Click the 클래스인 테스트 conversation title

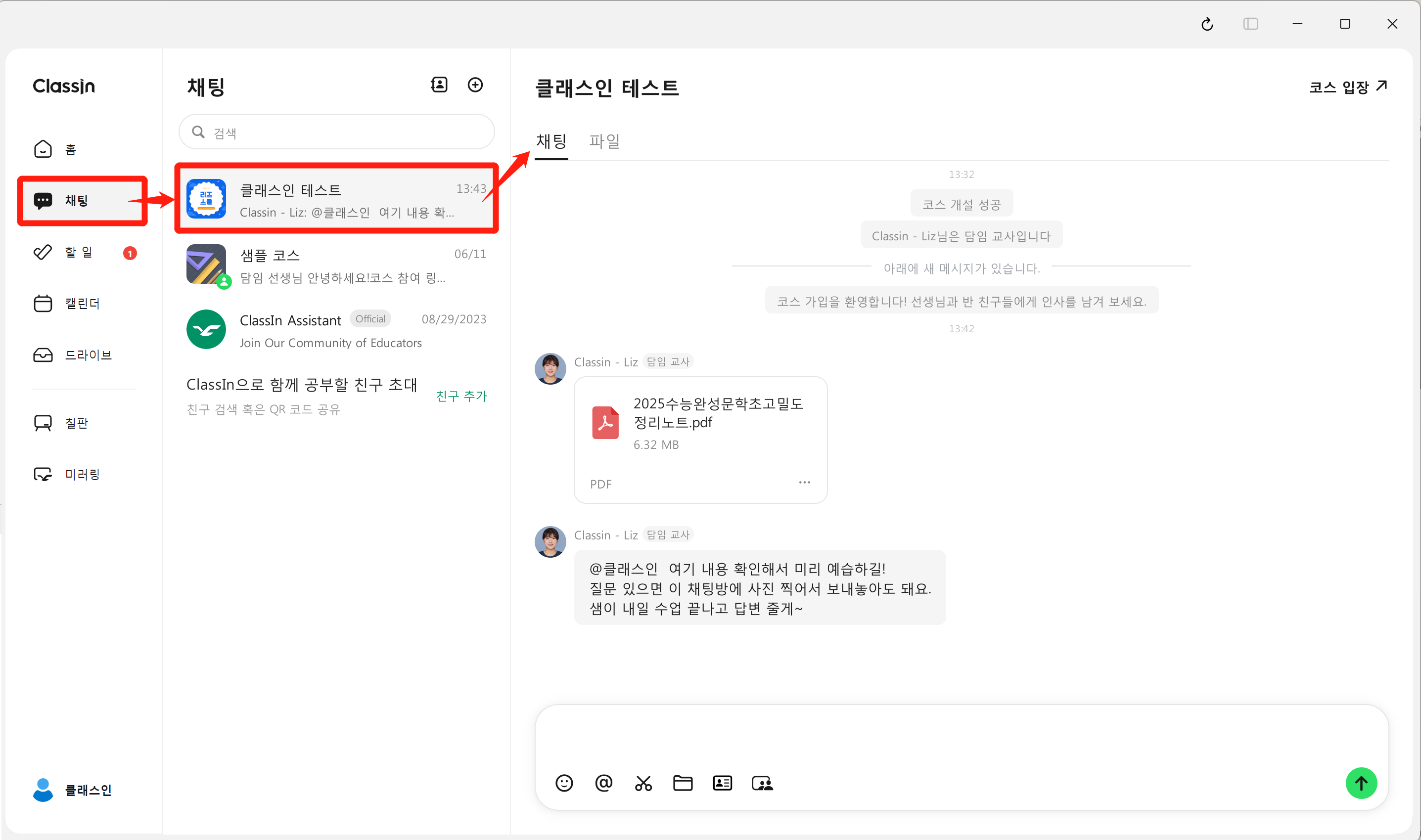(607, 88)
